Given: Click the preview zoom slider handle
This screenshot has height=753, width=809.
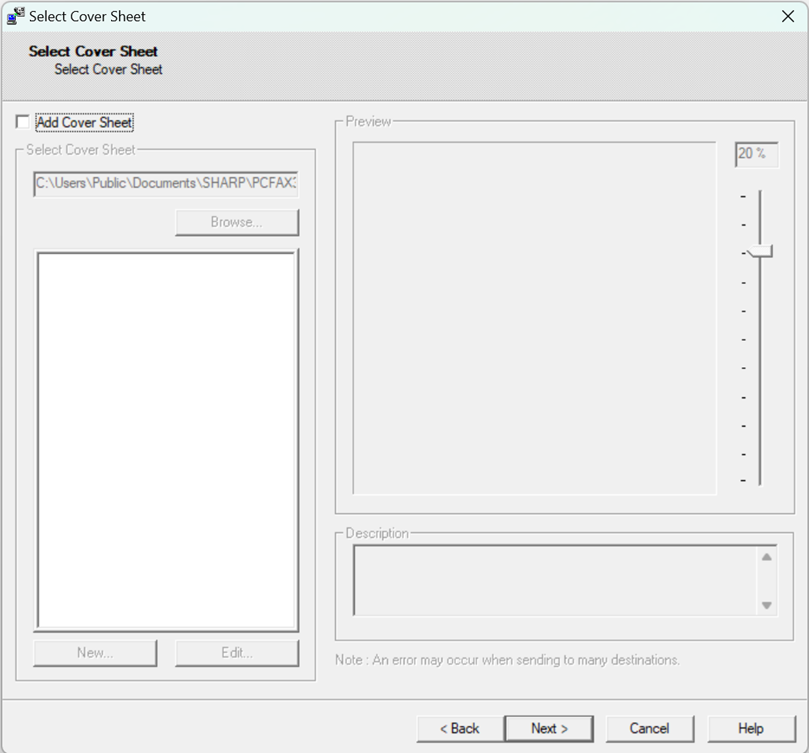Looking at the screenshot, I should [x=760, y=251].
